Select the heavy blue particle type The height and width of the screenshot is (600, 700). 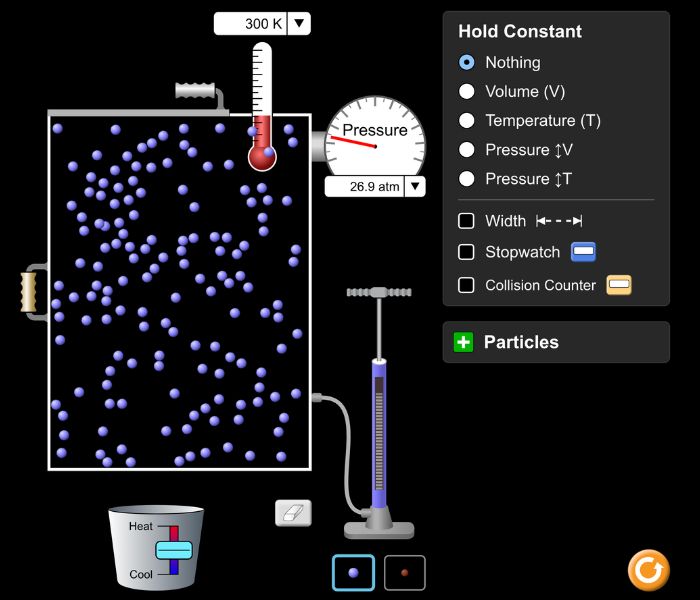point(353,573)
